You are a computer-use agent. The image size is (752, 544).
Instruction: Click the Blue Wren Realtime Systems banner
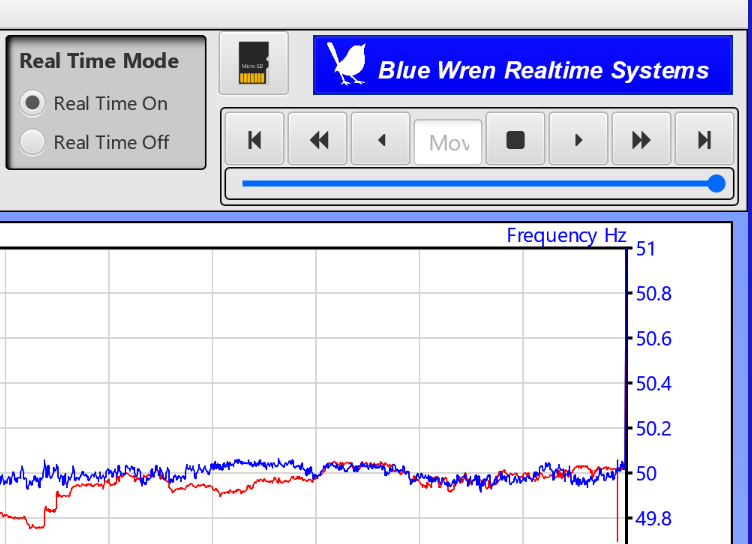click(x=523, y=65)
